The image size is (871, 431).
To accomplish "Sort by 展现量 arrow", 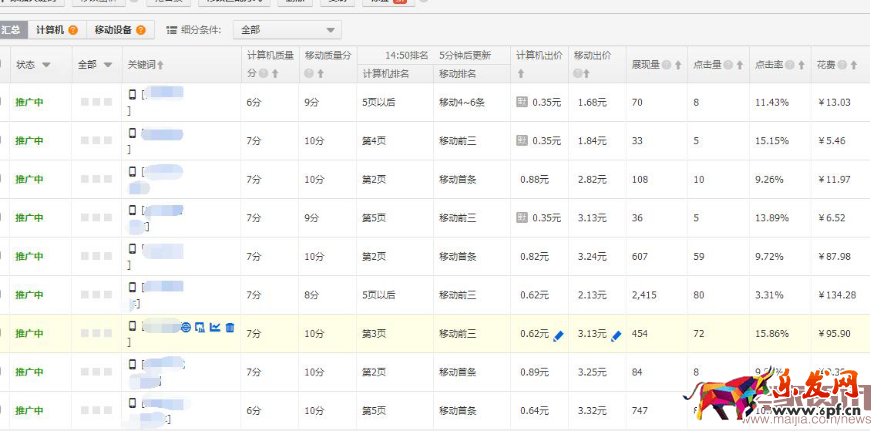I will coord(678,65).
